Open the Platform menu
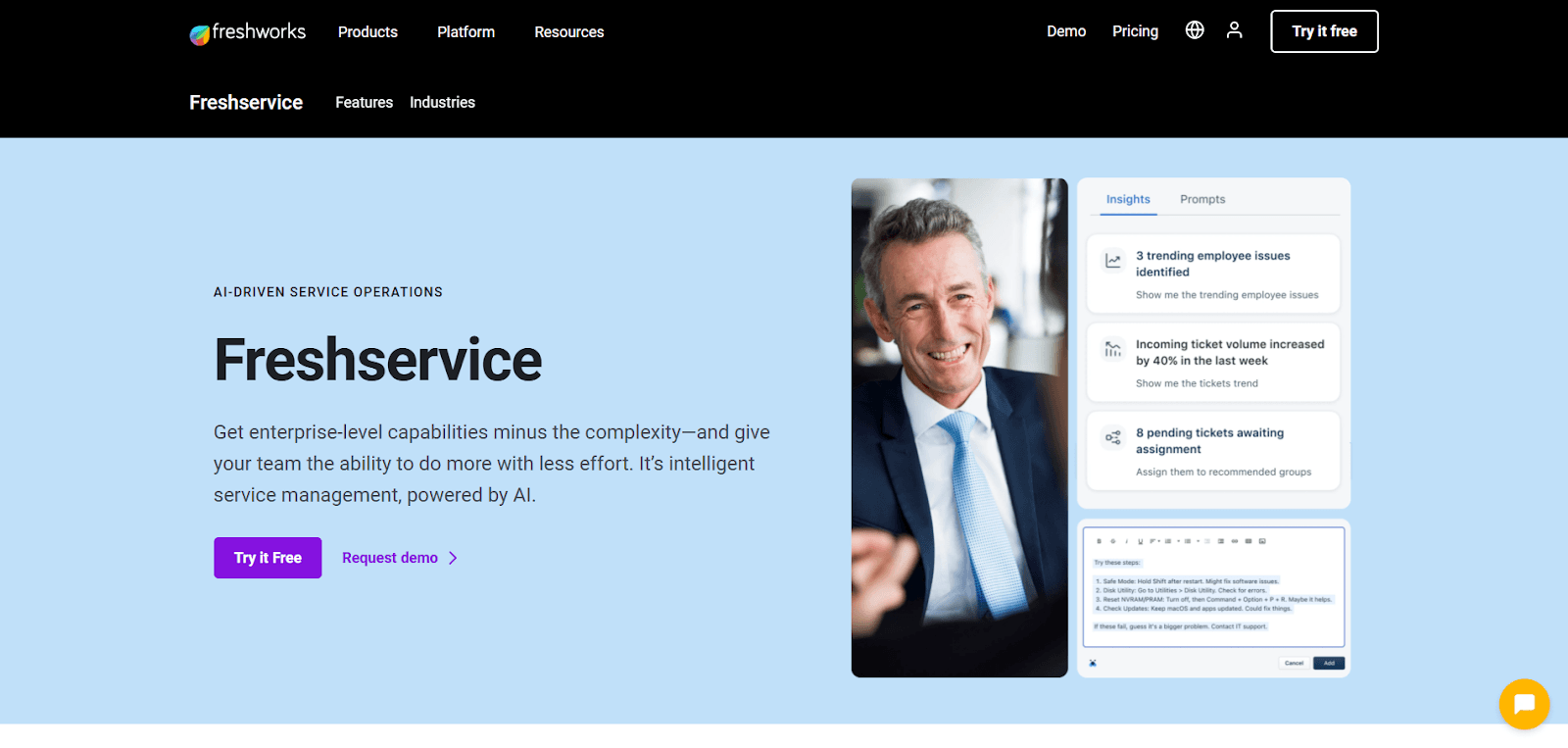 [465, 32]
